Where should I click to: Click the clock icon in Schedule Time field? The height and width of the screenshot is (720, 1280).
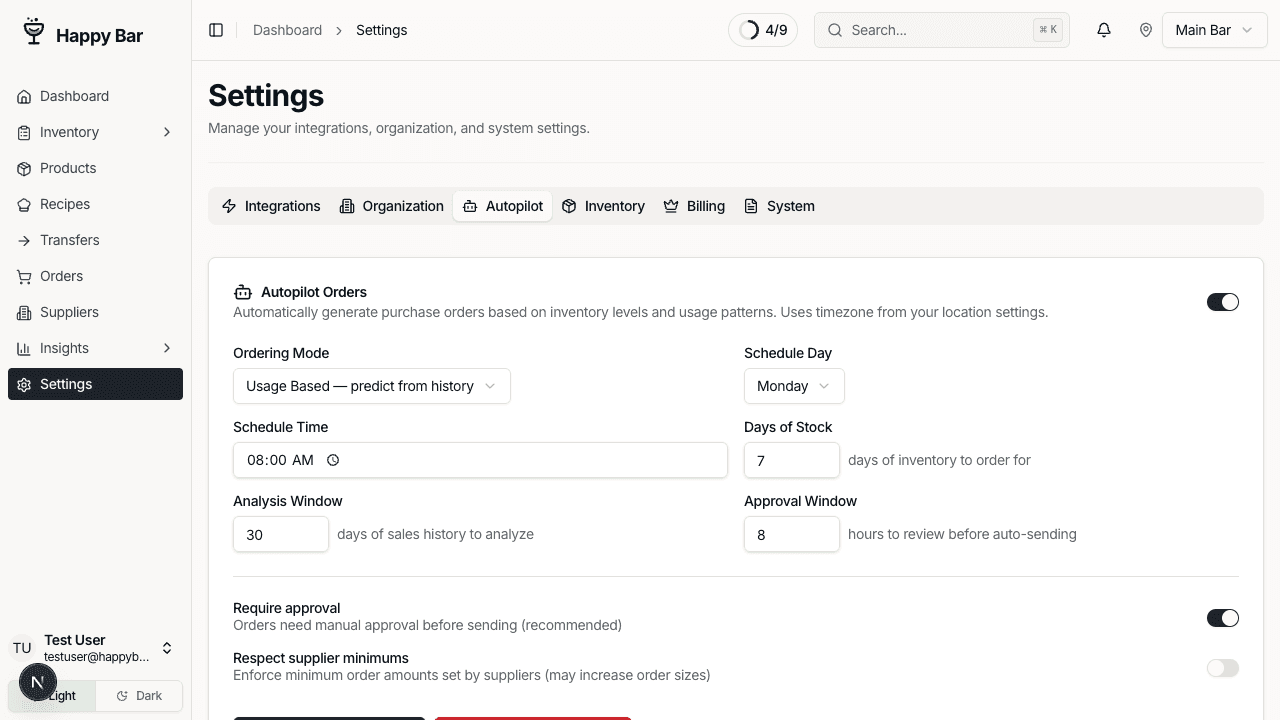coord(333,460)
